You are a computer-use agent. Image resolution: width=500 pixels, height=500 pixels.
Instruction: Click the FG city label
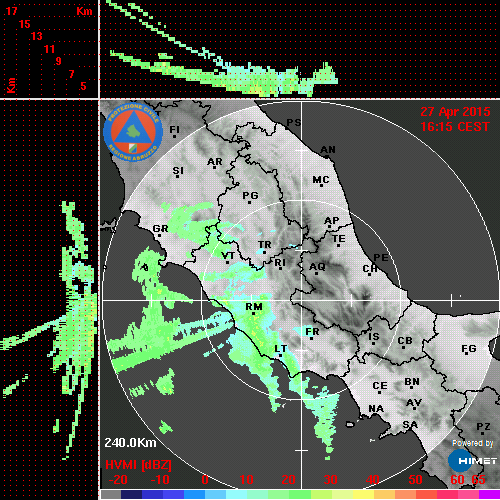point(469,349)
